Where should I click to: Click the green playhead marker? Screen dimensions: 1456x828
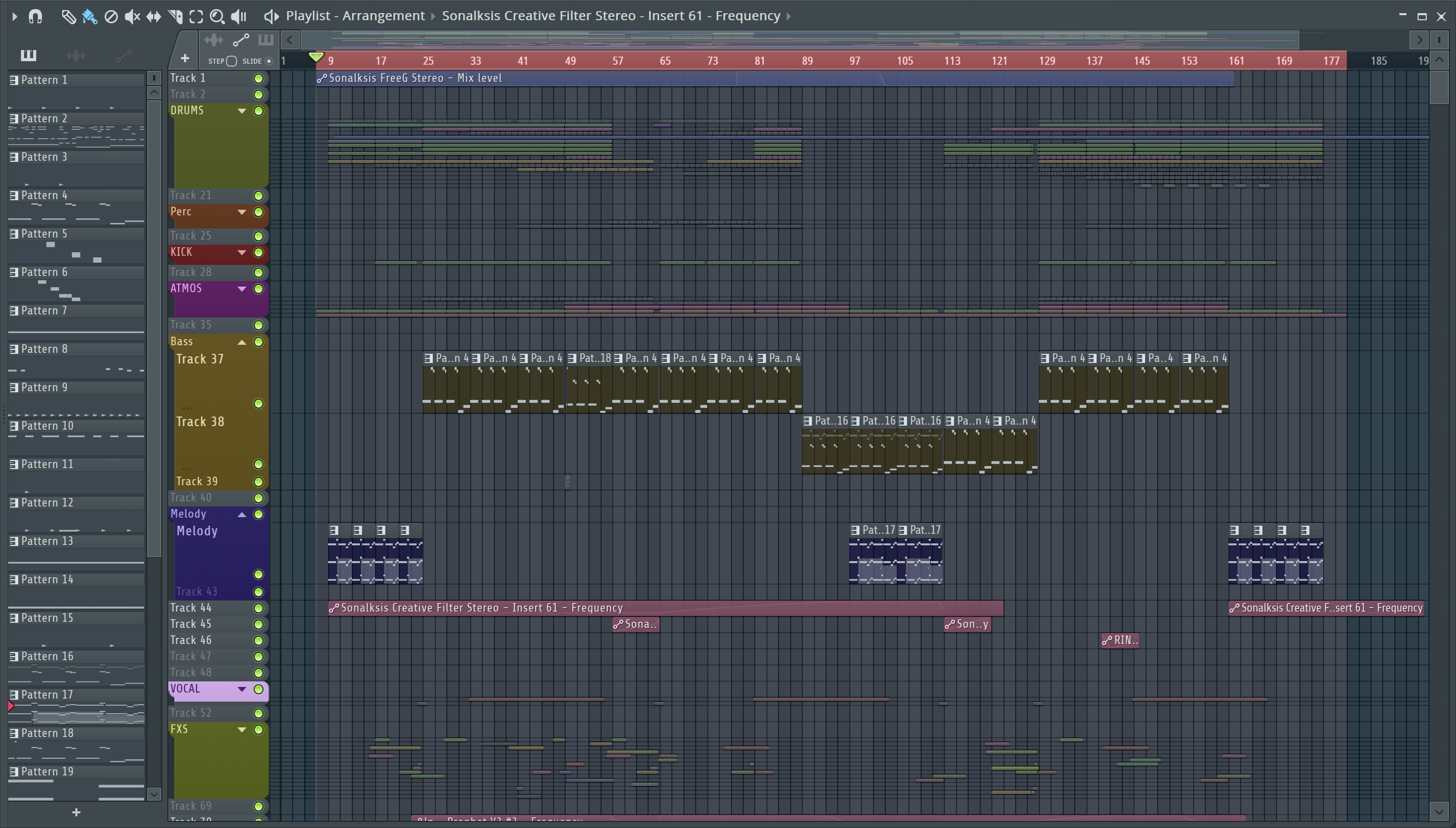point(316,57)
